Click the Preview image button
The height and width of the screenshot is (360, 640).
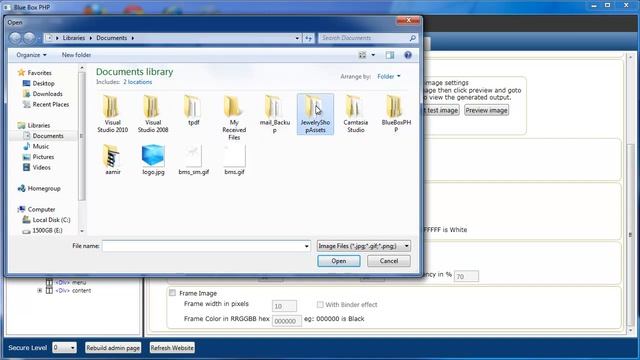point(486,110)
